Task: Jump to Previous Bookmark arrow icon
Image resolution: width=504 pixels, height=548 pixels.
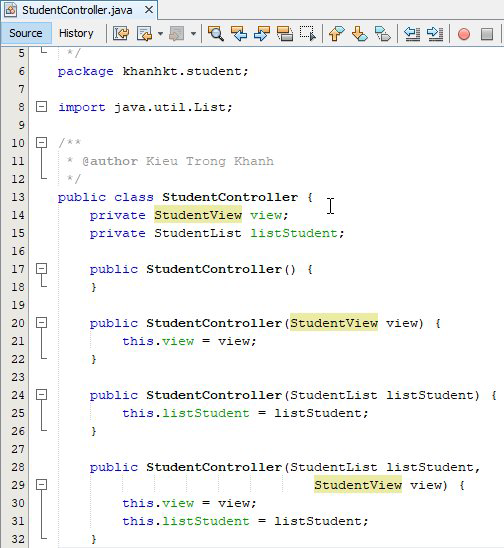Action: [336, 34]
